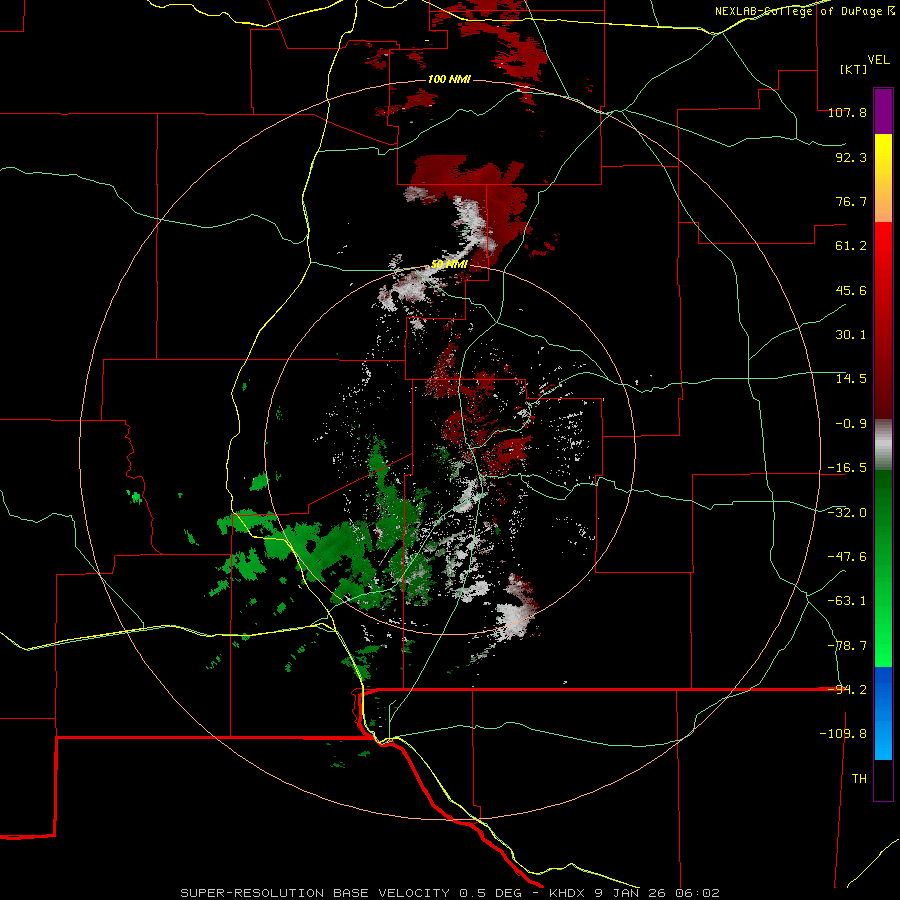Click the 14.5 legend value
Image resolution: width=900 pixels, height=900 pixels.
(x=851, y=379)
